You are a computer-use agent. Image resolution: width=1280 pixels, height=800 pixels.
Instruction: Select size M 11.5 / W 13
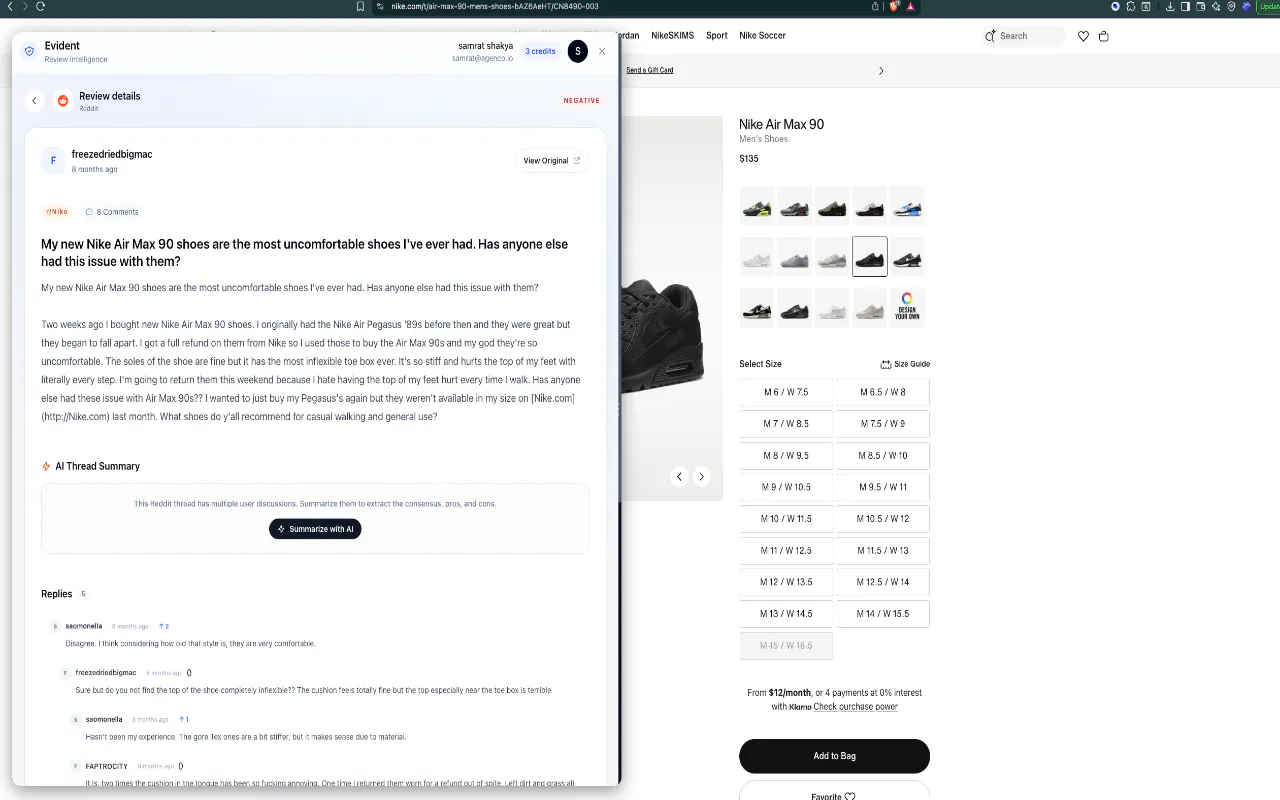tap(883, 550)
